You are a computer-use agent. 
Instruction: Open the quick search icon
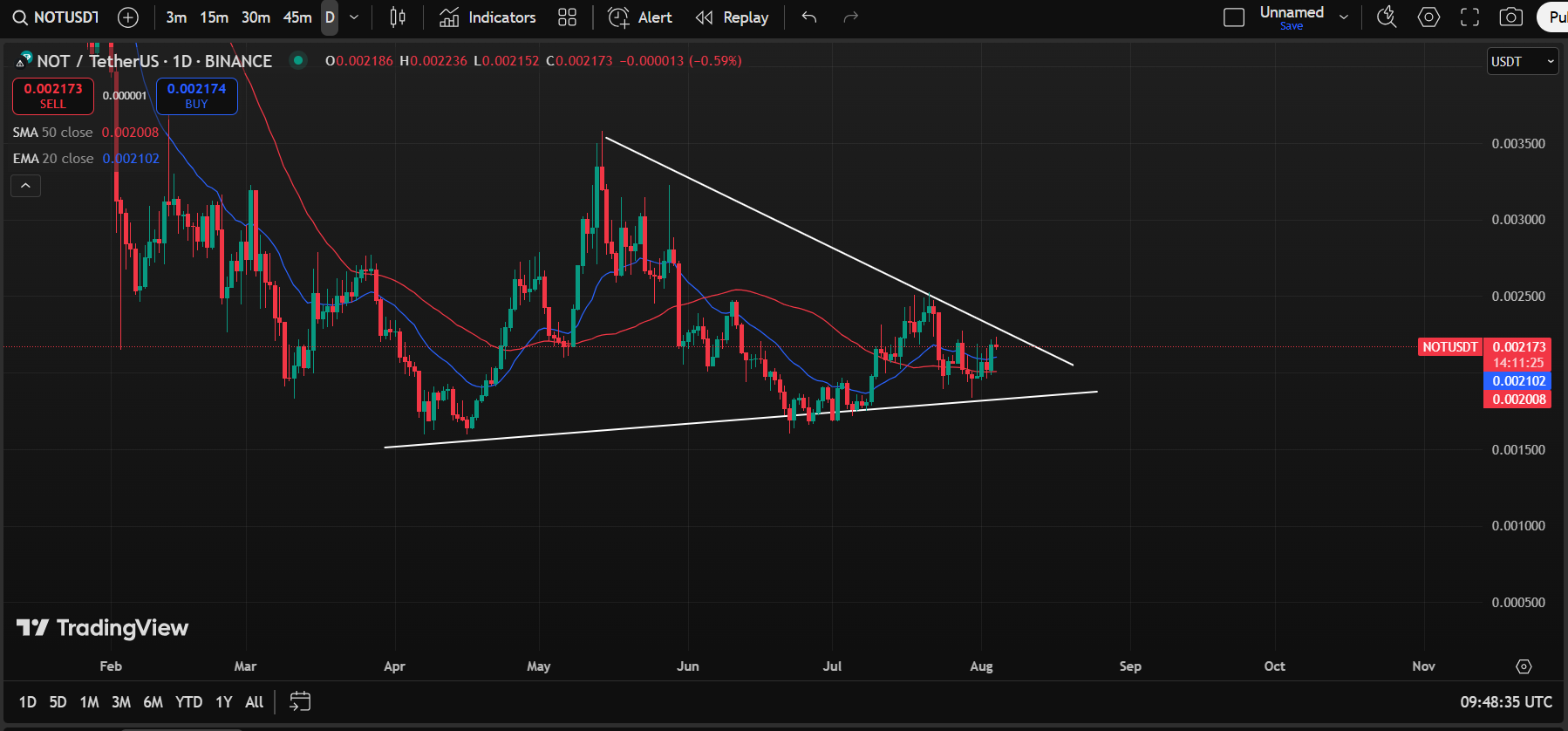coord(1387,17)
